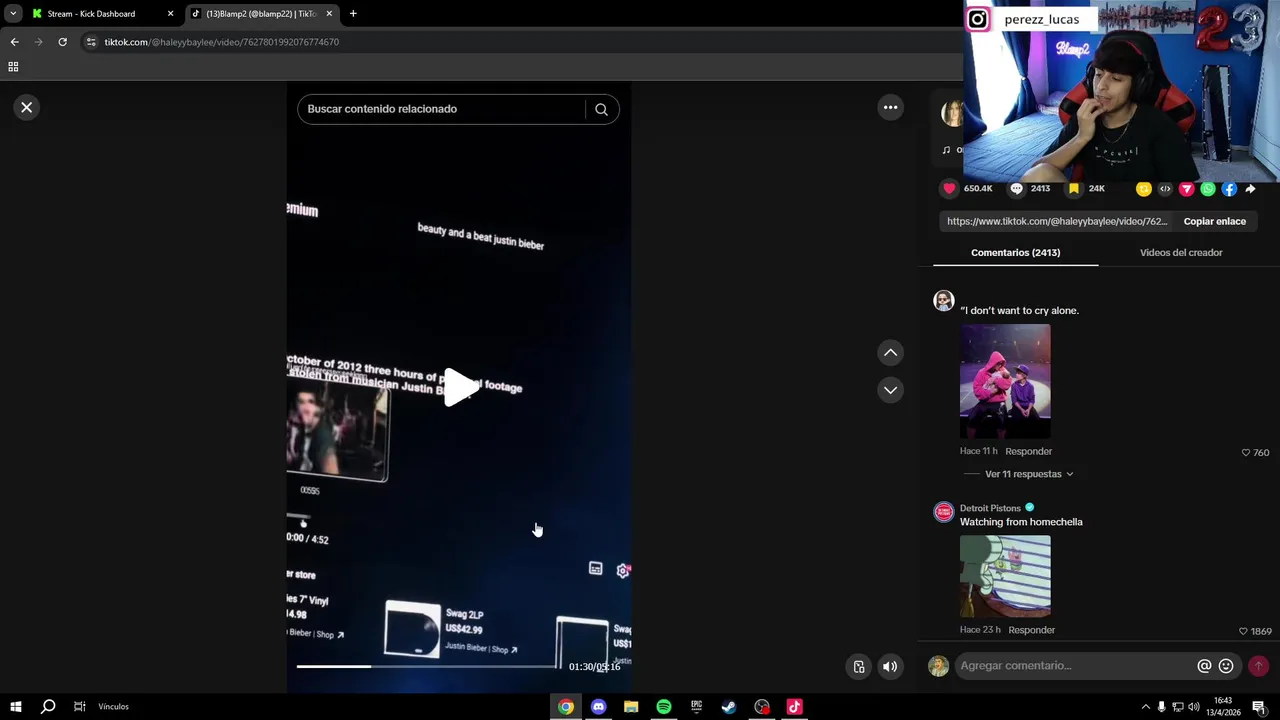Switch to 'Comentarios (2413)' tab

[x=1015, y=253]
